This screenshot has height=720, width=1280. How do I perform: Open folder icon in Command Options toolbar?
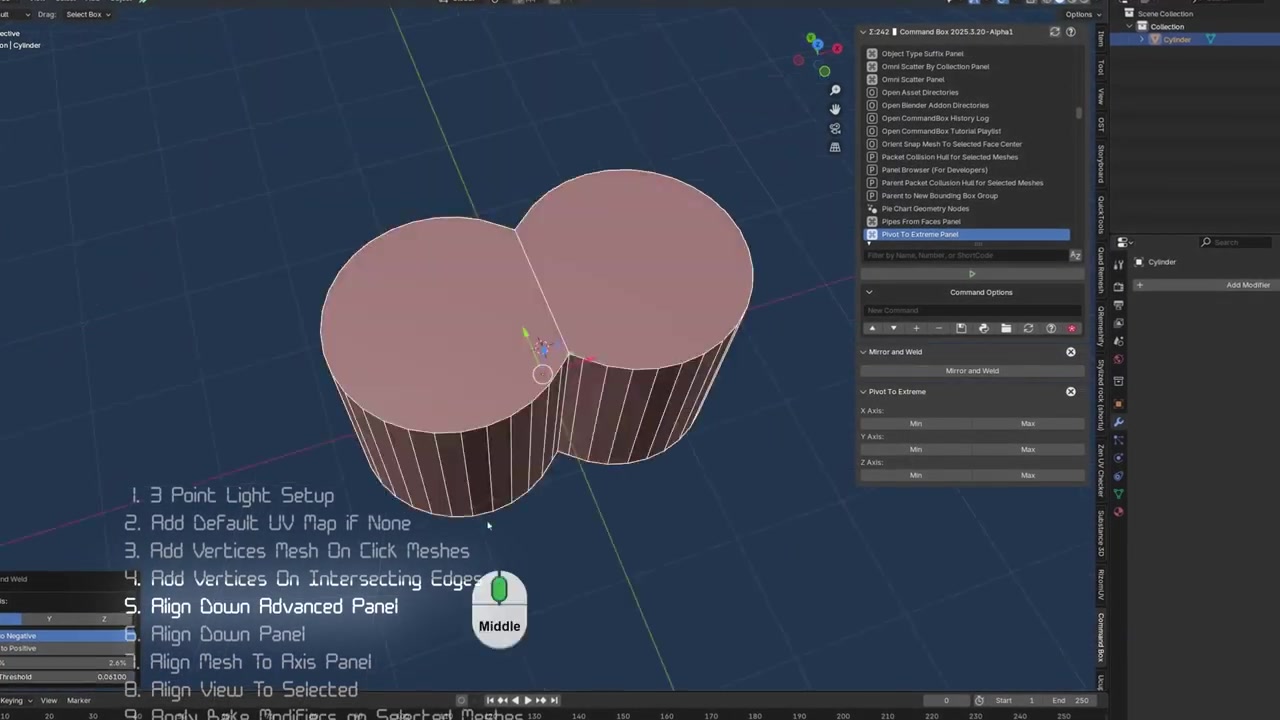tap(1006, 328)
